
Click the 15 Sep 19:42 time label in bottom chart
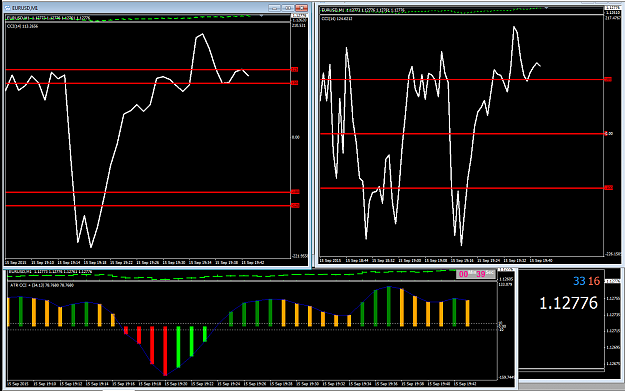pos(466,384)
